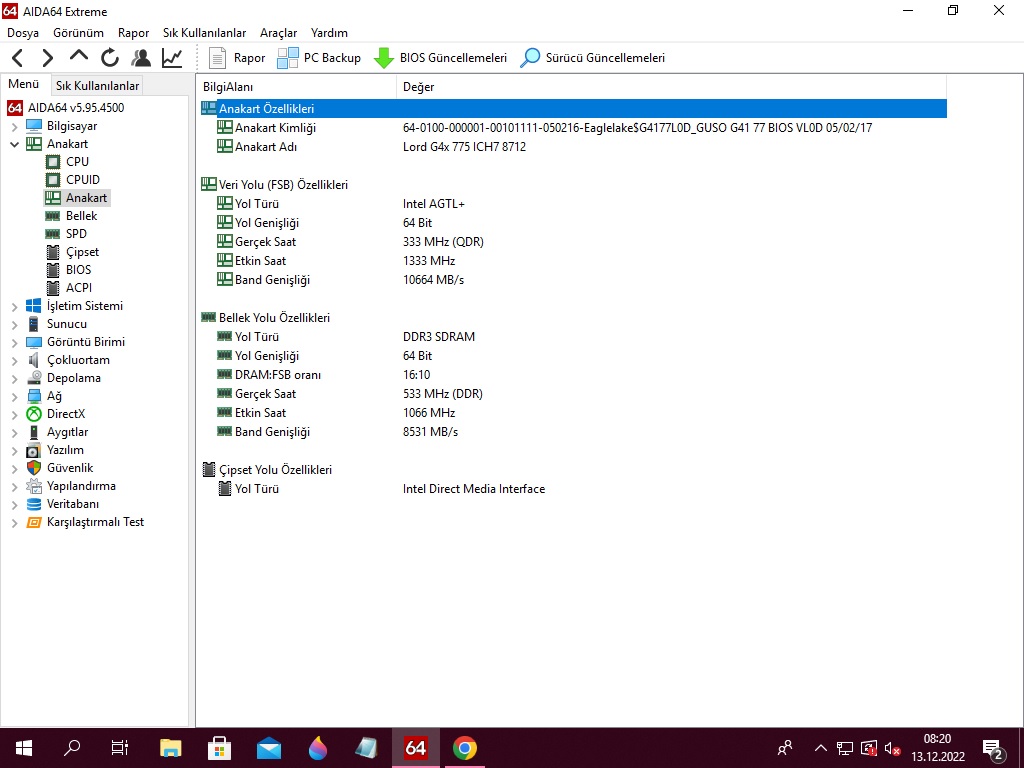
Task: Select the ACPI chip icon
Action: 53,288
